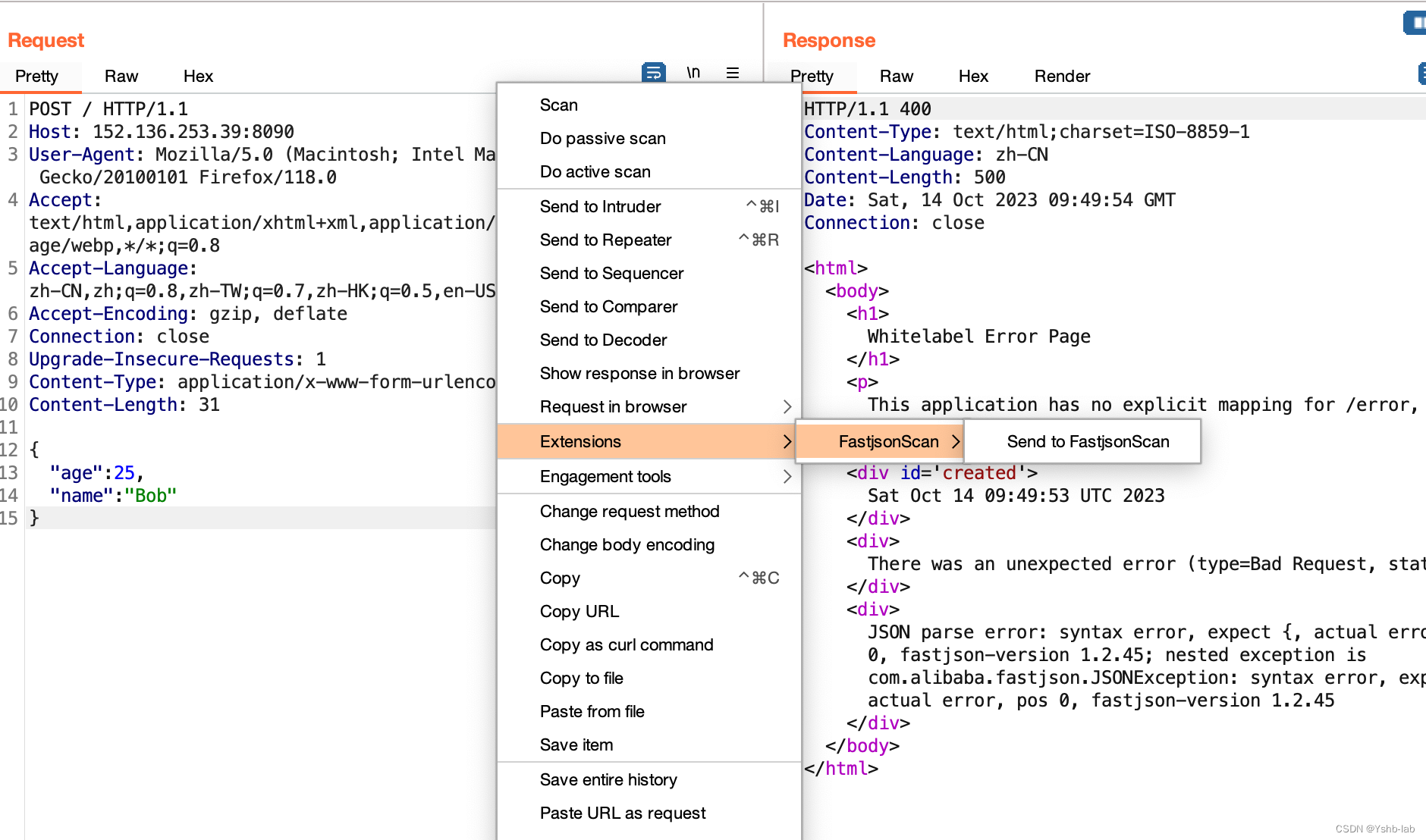Open the Engagement tools submenu
Image resolution: width=1426 pixels, height=840 pixels.
pyautogui.click(x=787, y=476)
